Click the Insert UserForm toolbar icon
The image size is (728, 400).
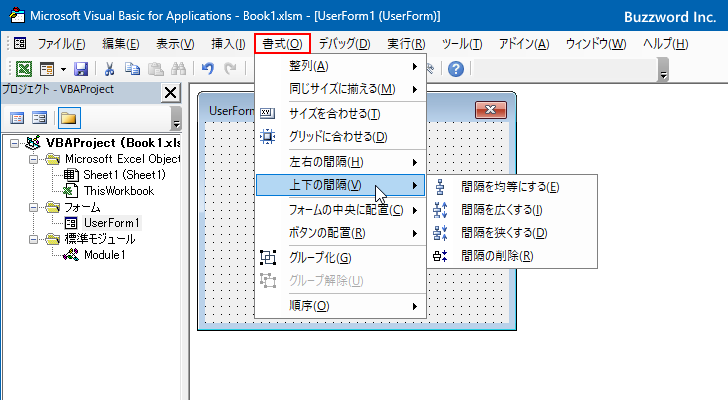click(x=47, y=69)
